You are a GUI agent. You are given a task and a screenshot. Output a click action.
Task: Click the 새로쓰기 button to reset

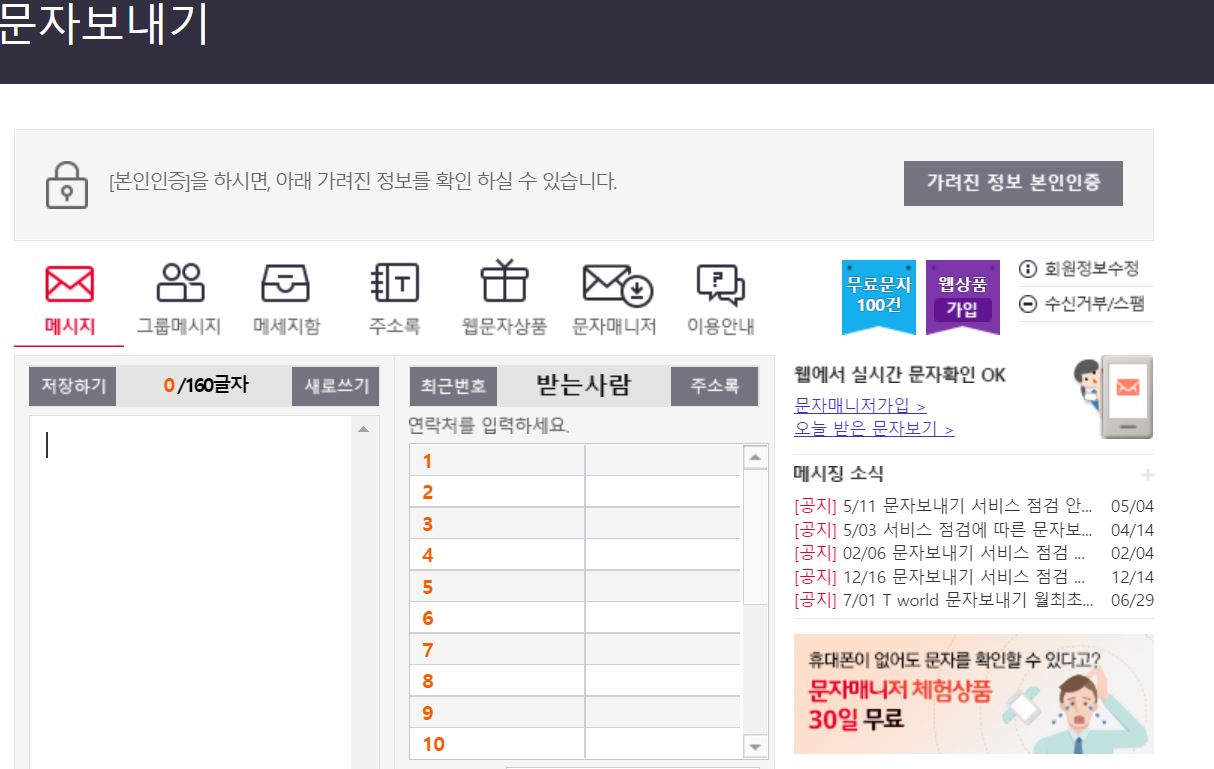pos(335,385)
